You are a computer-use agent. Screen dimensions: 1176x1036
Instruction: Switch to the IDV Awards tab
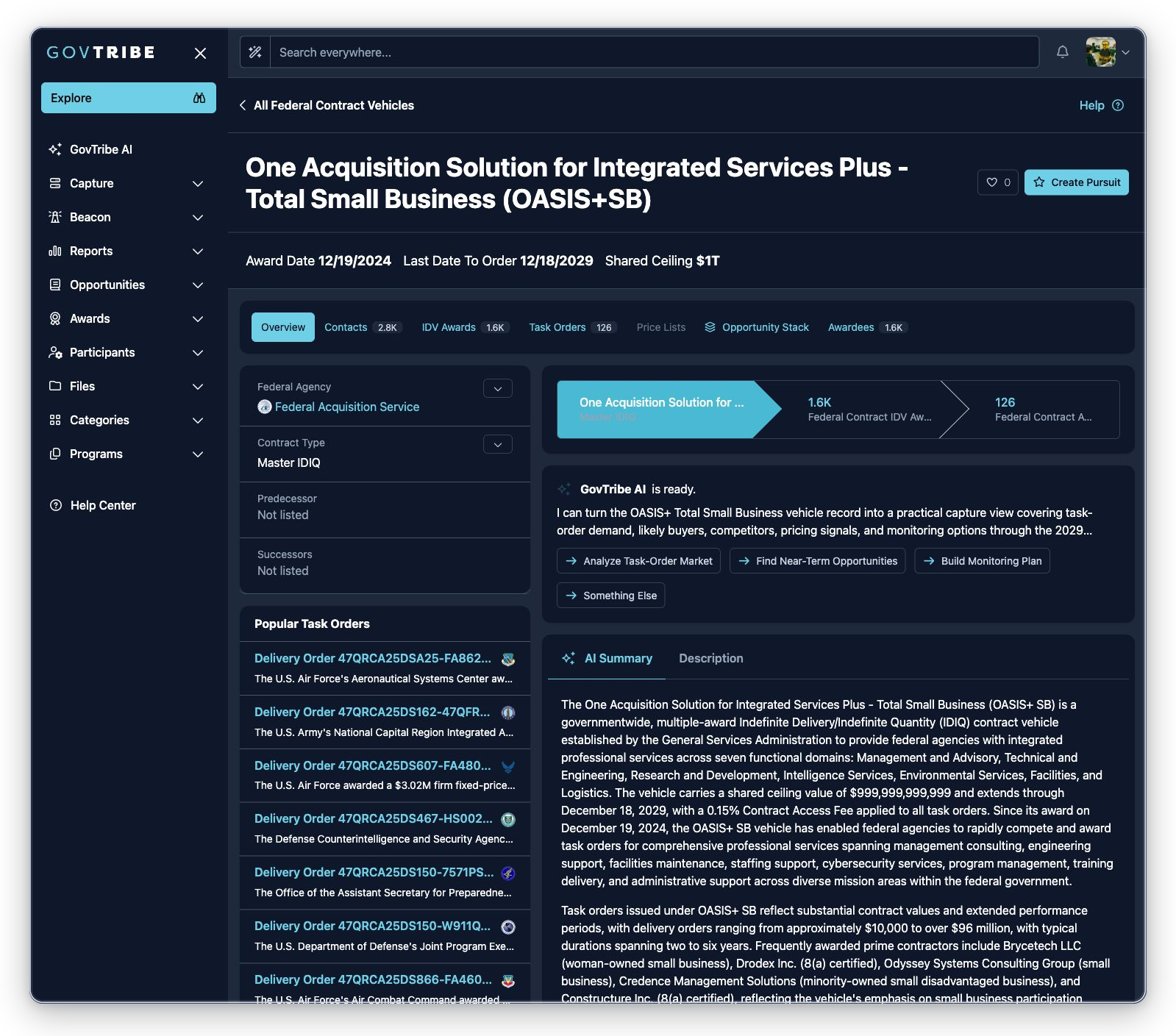point(466,327)
